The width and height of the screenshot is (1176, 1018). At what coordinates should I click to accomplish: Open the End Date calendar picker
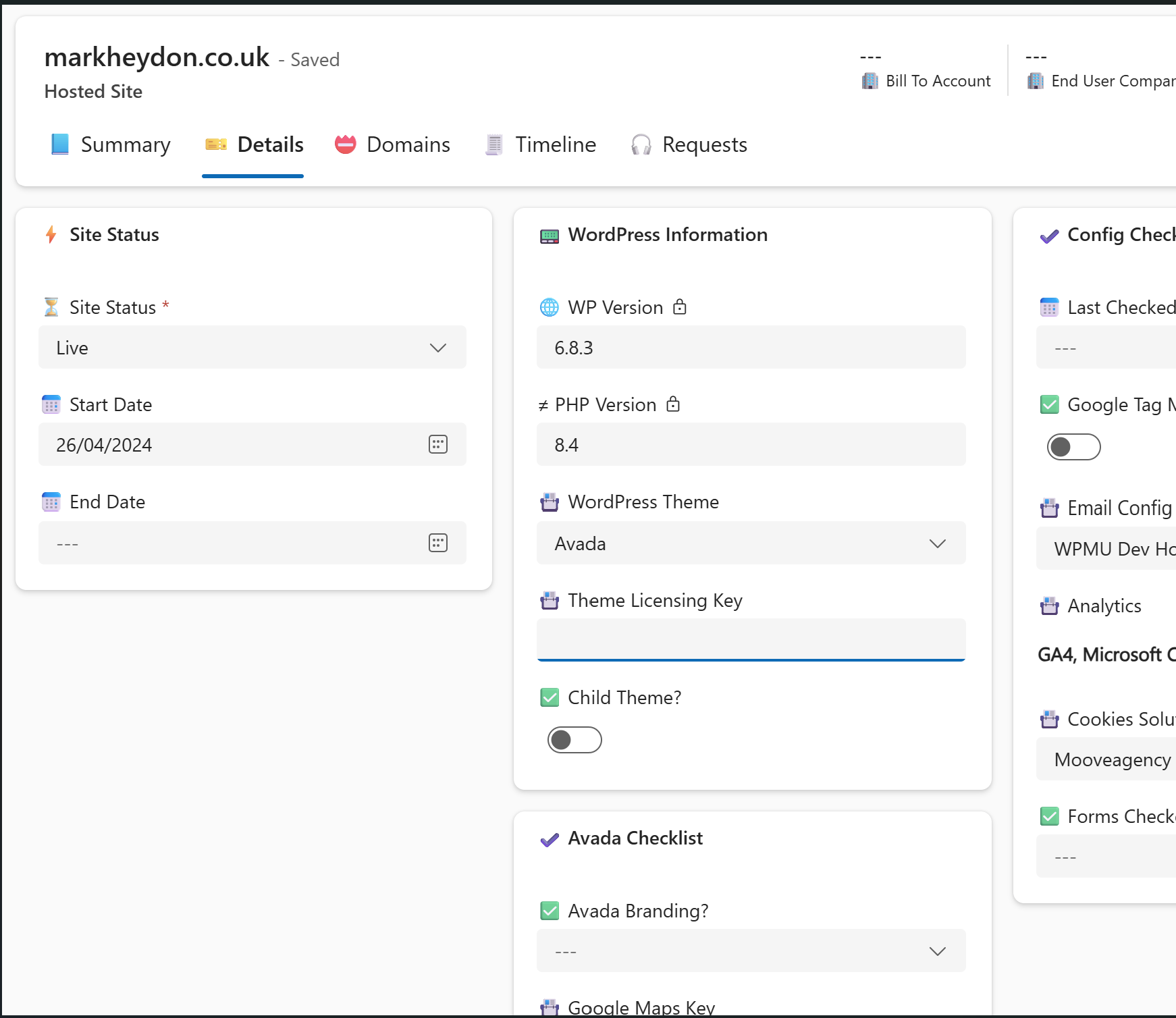[438, 543]
